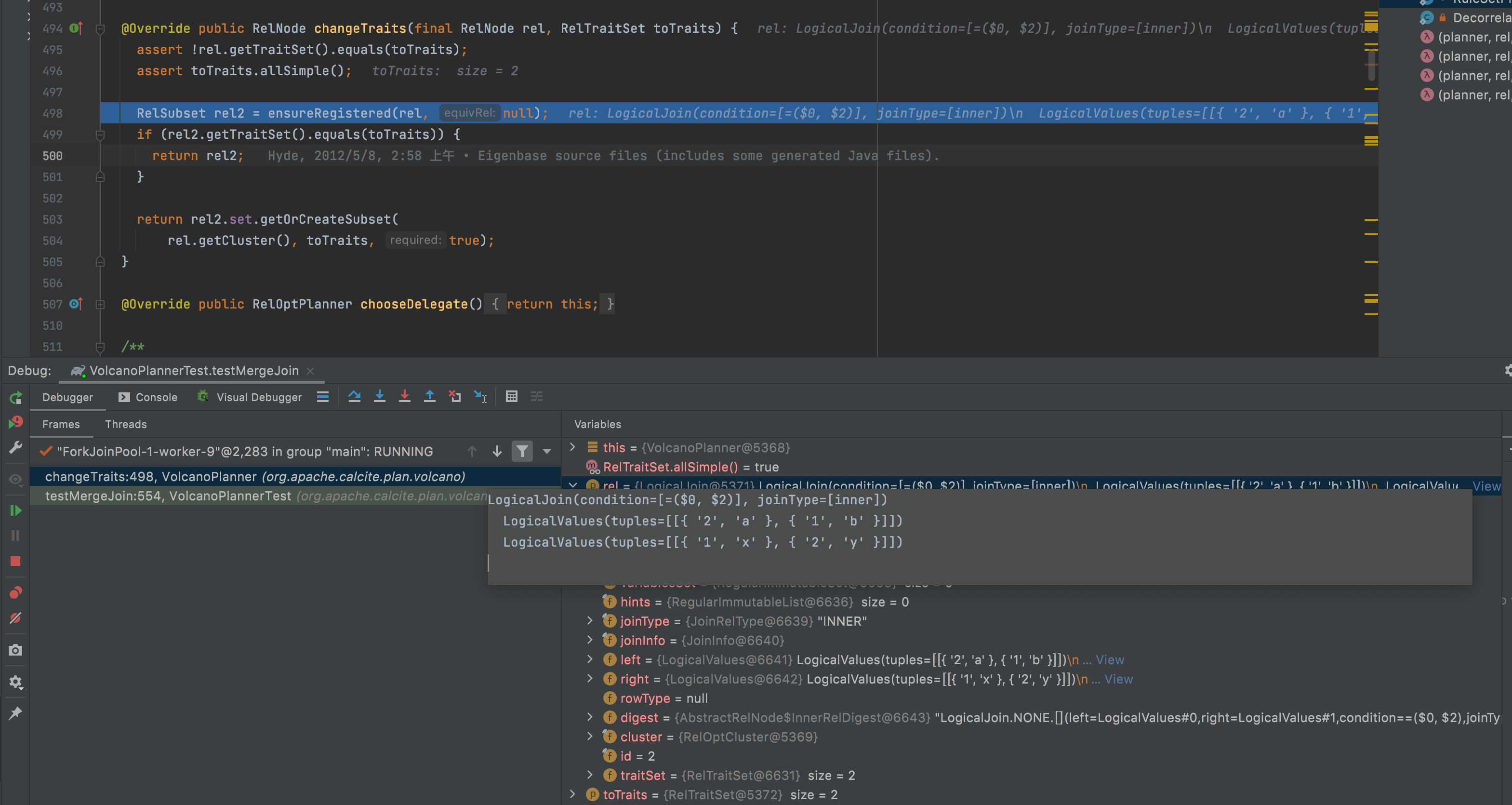The width and height of the screenshot is (1512, 805).
Task: Click the Rerun debug session icon
Action: (x=16, y=398)
